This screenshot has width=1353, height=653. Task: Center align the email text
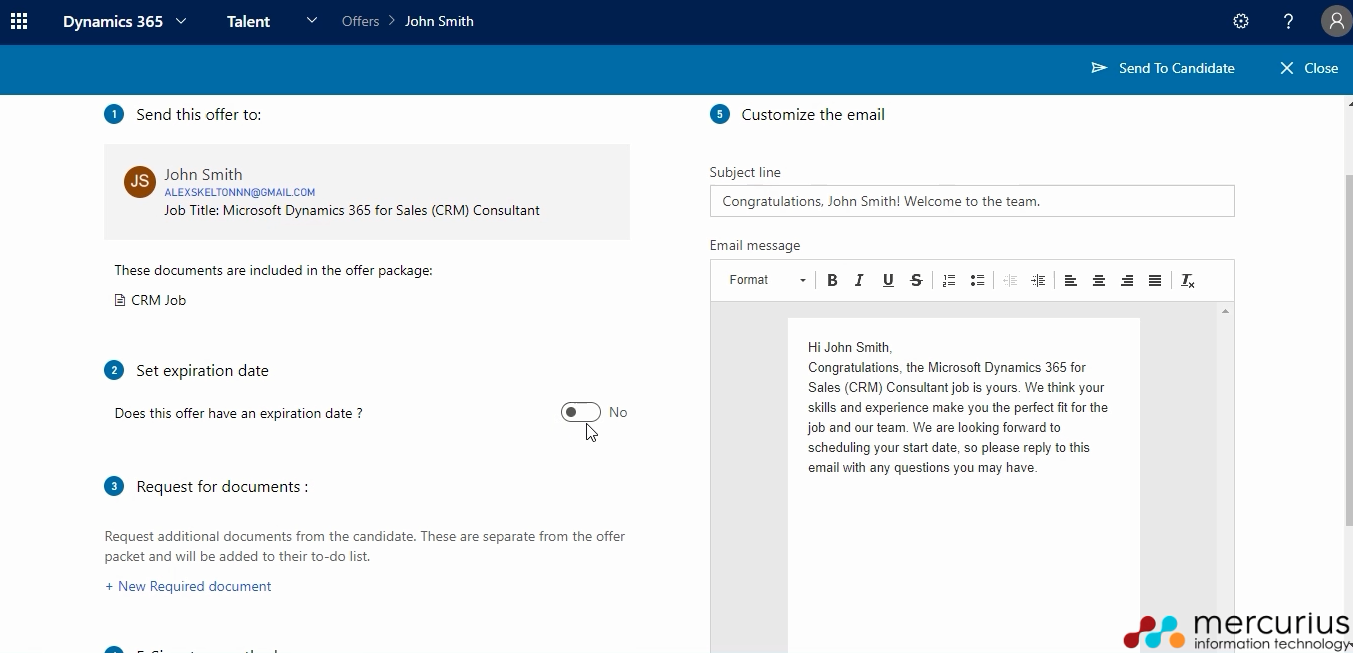click(1098, 281)
